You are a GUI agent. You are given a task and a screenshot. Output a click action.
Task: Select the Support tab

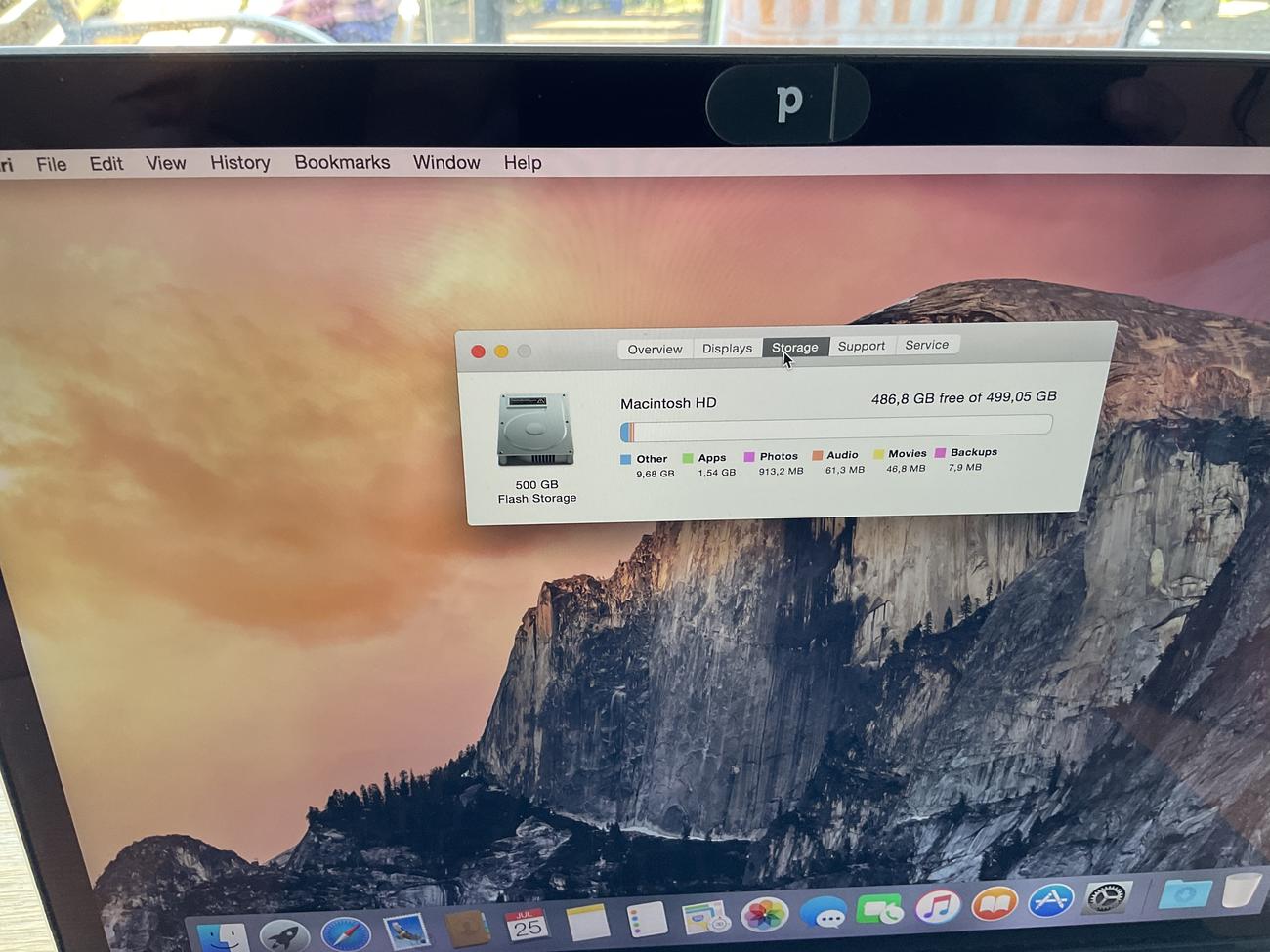click(x=861, y=347)
